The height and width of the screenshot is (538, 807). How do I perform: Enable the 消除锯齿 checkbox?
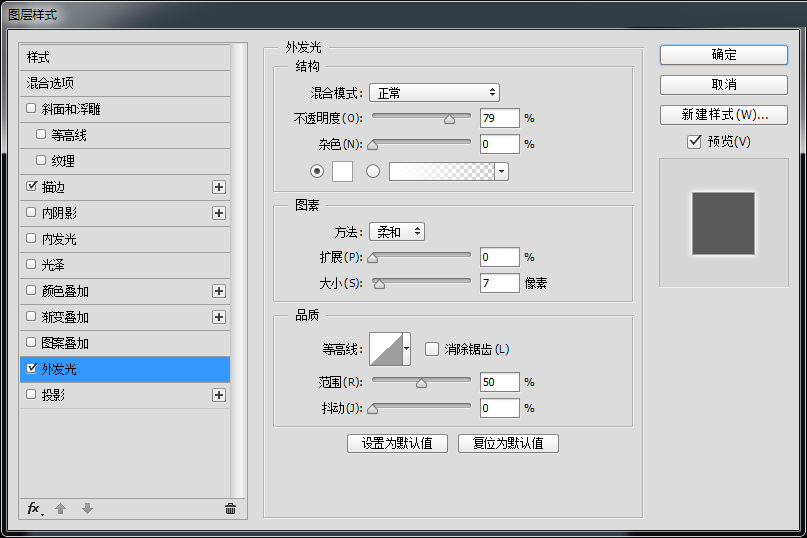pyautogui.click(x=432, y=349)
